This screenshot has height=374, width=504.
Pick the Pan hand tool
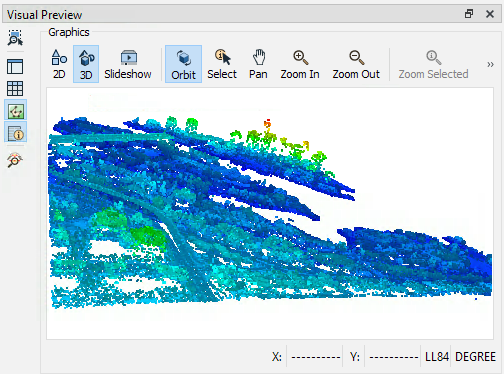click(x=258, y=64)
